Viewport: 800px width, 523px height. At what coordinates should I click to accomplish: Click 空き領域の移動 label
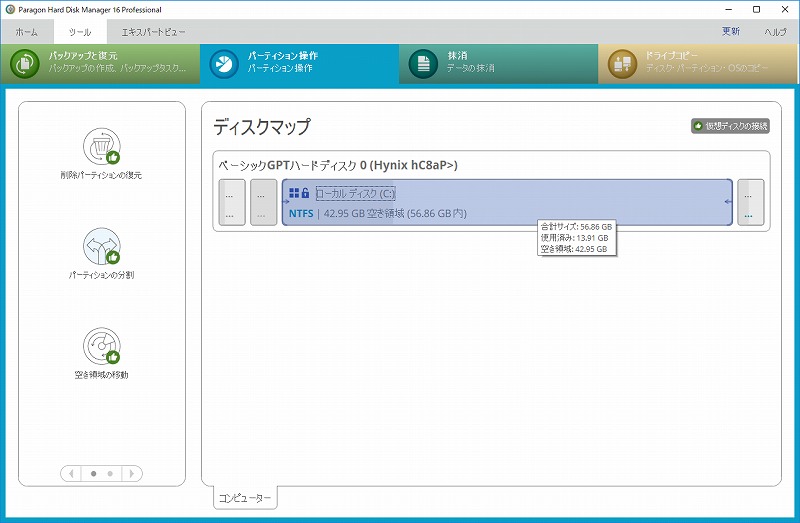(101, 375)
